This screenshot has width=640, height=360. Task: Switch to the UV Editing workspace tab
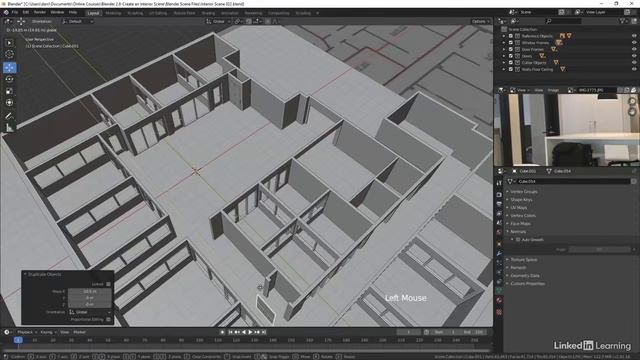tap(158, 13)
